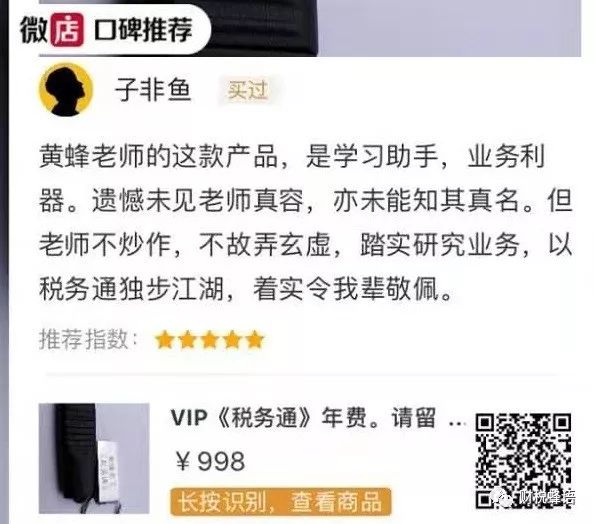The image size is (594, 524).
Task: Tap the 买过 purchased badge
Action: (248, 90)
